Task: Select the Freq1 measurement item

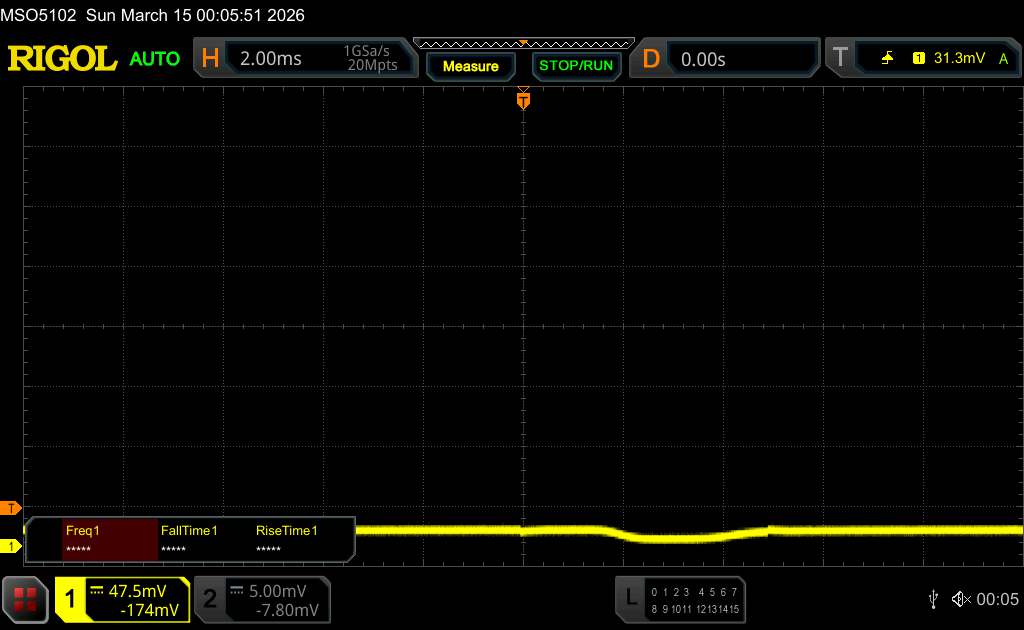Action: [110, 538]
